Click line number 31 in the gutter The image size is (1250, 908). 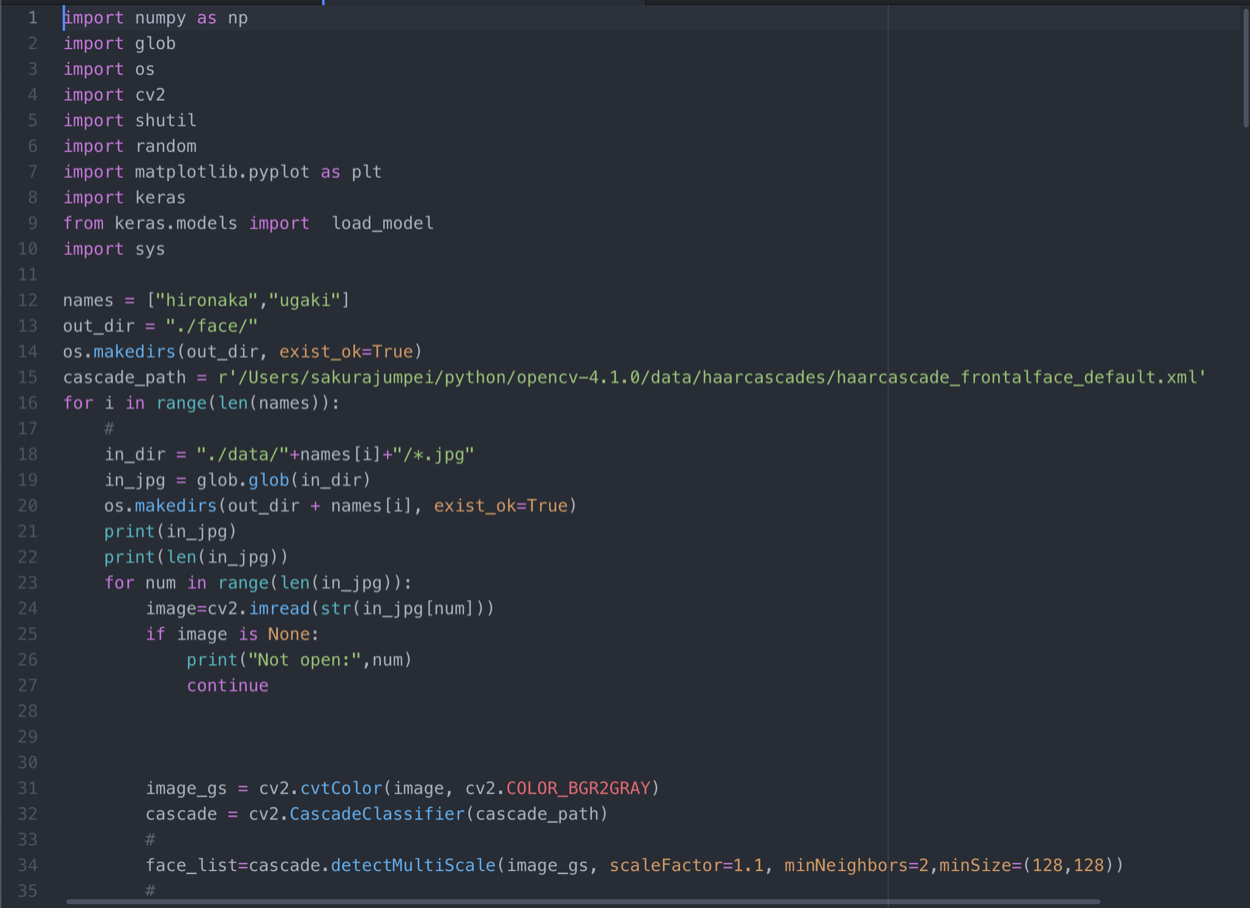pyautogui.click(x=27, y=788)
